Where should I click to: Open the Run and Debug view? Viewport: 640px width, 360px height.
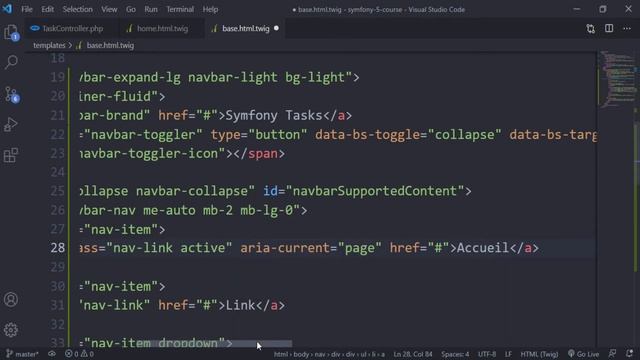point(11,124)
